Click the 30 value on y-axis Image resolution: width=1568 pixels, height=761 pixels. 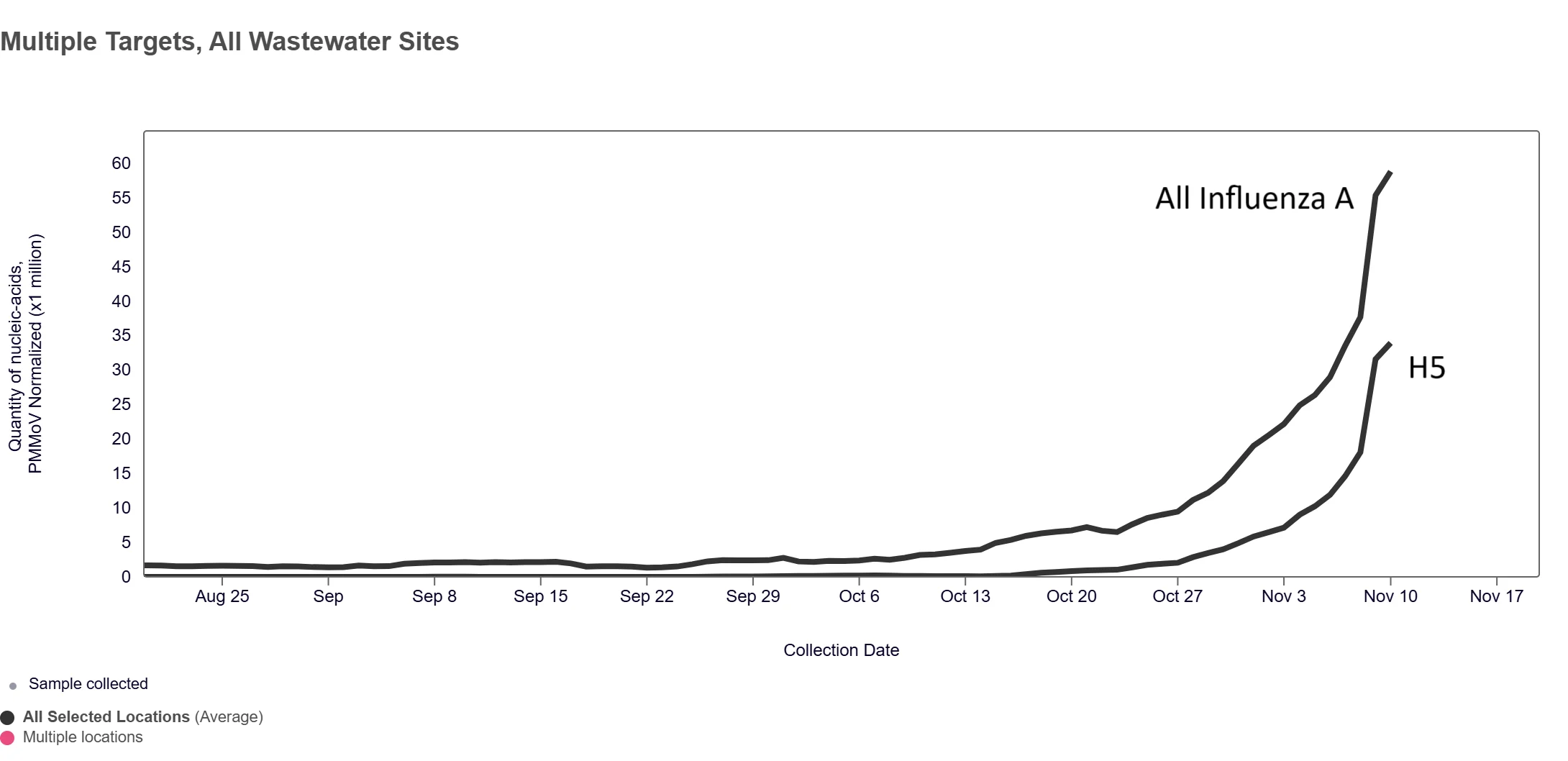pyautogui.click(x=121, y=370)
